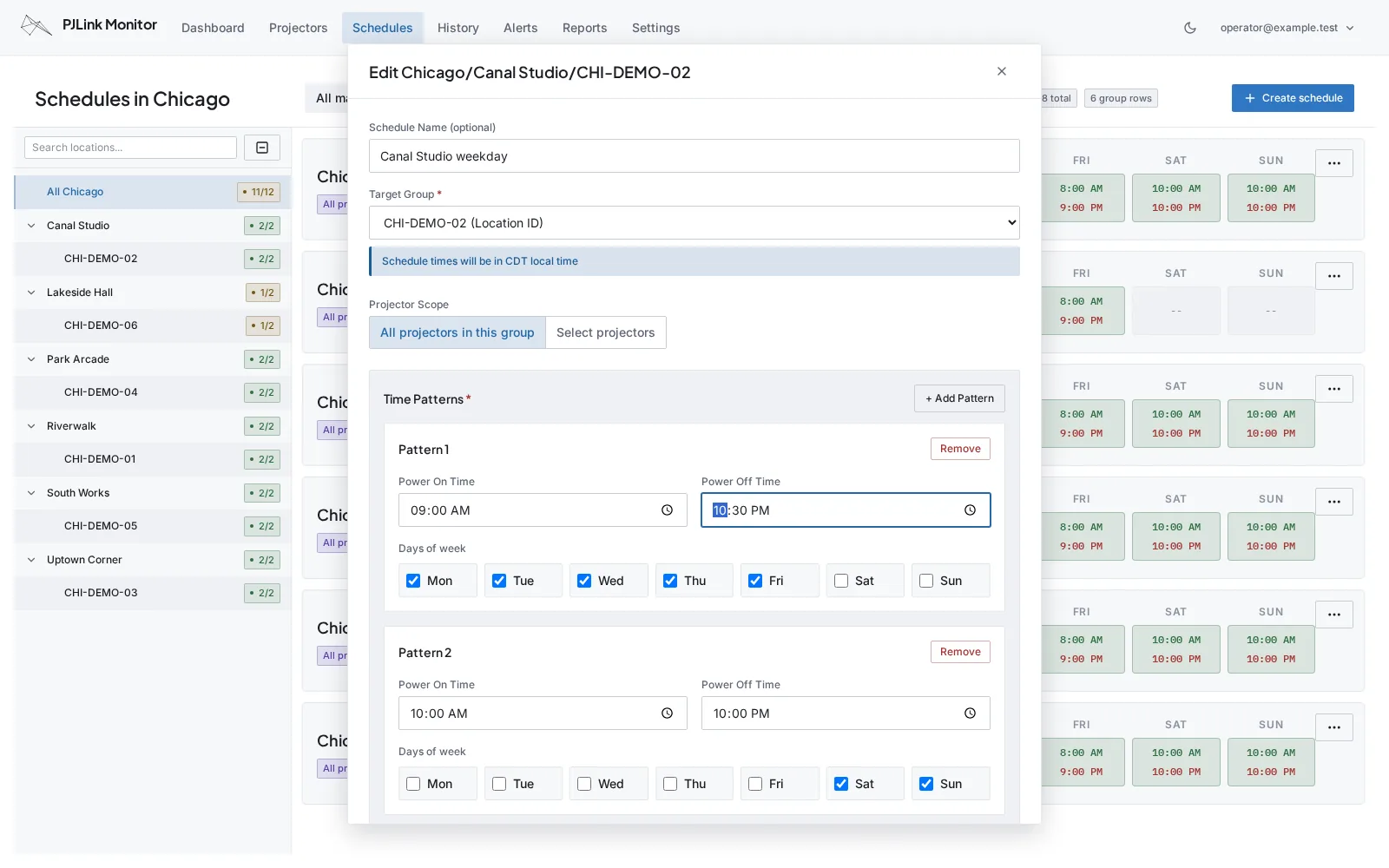Collapse the Riverwalk tree node
1389x868 pixels.
click(31, 426)
